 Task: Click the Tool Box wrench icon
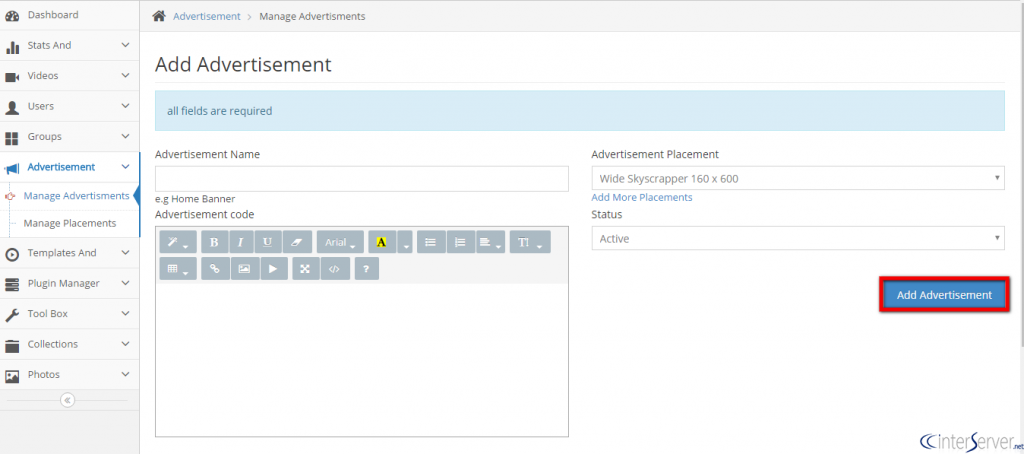pyautogui.click(x=12, y=315)
